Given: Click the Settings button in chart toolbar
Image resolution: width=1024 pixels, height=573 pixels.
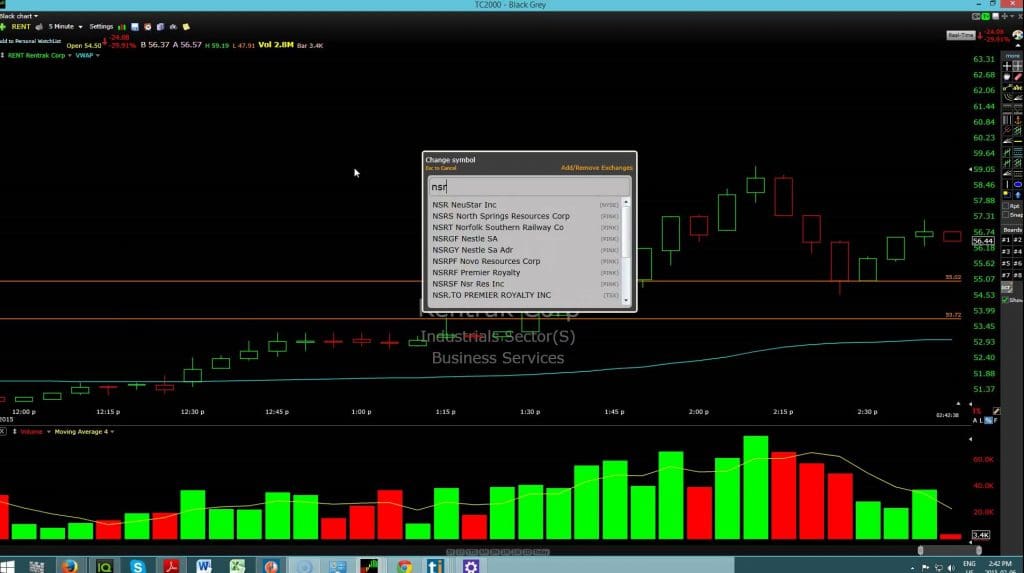Looking at the screenshot, I should pos(101,27).
